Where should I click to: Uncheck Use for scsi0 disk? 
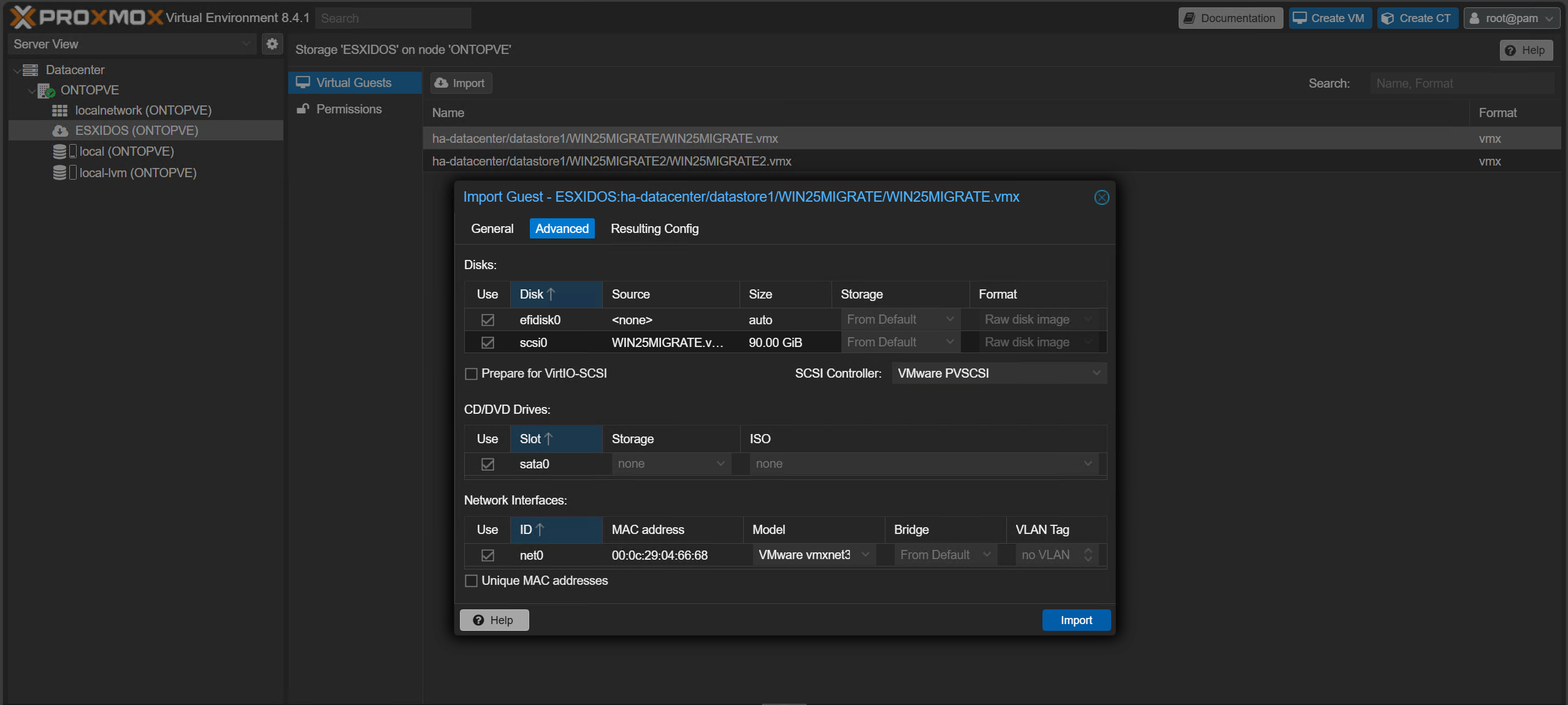[x=488, y=343]
